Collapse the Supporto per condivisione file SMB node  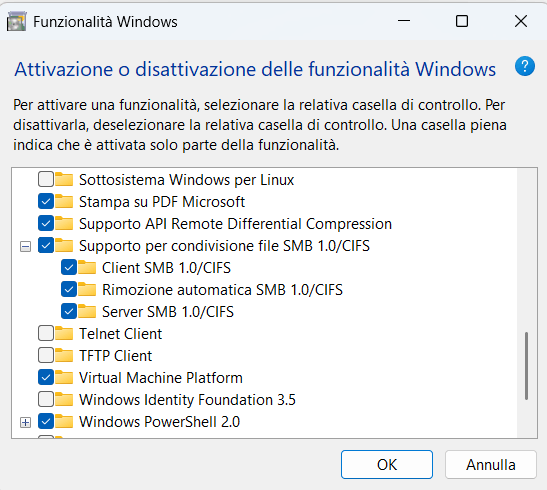point(25,247)
